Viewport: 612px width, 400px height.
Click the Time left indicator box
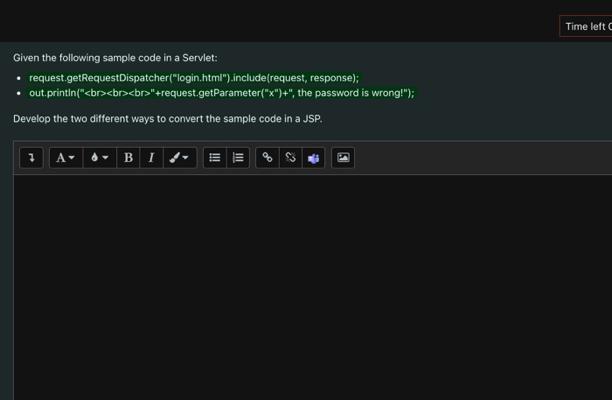585,27
